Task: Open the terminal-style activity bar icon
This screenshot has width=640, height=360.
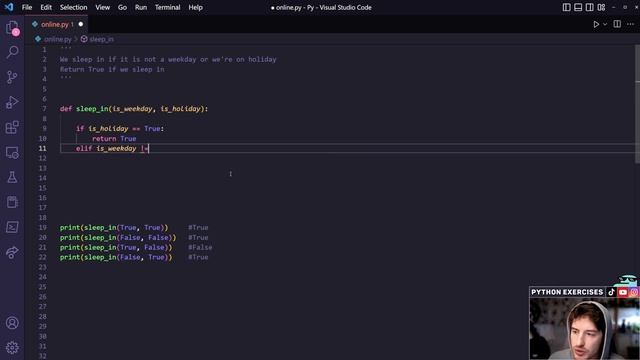Action: point(12,227)
